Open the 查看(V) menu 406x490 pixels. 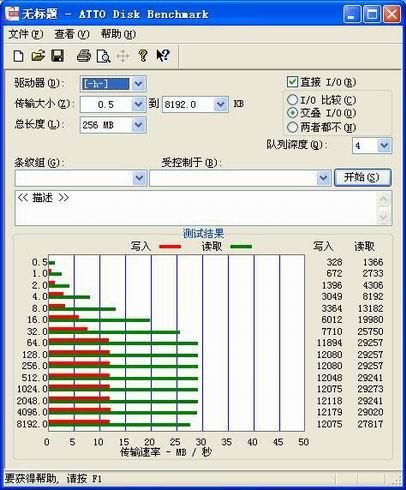72,34
